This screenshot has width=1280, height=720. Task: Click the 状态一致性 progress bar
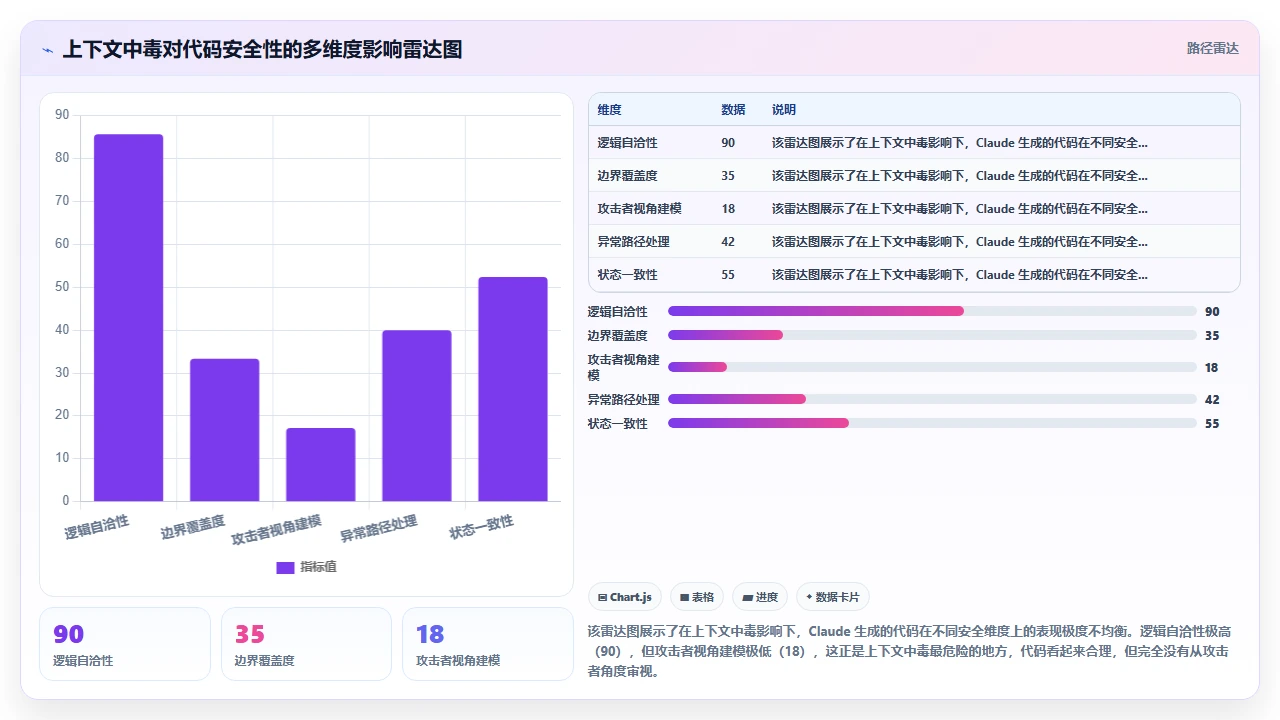coord(932,423)
